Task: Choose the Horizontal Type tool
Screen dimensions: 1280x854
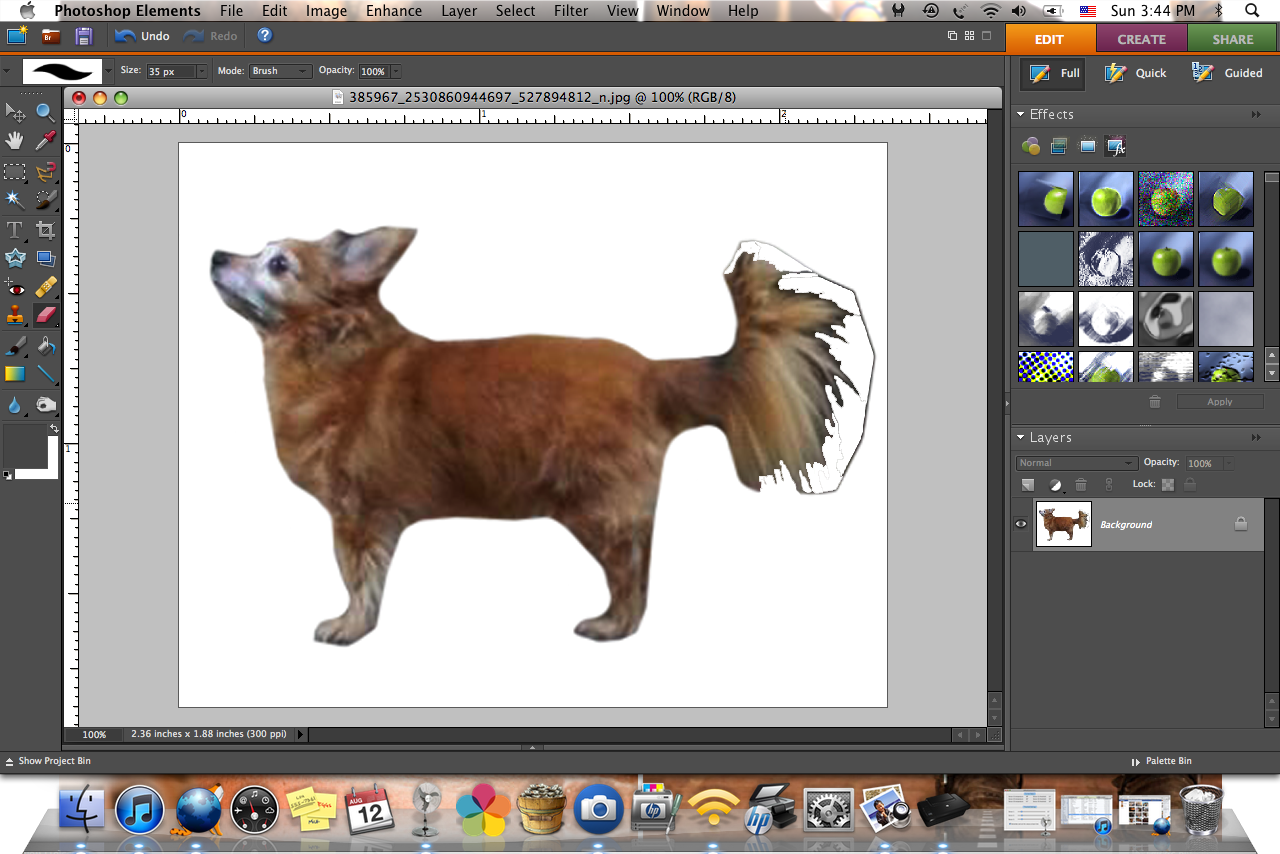Action: [15, 230]
